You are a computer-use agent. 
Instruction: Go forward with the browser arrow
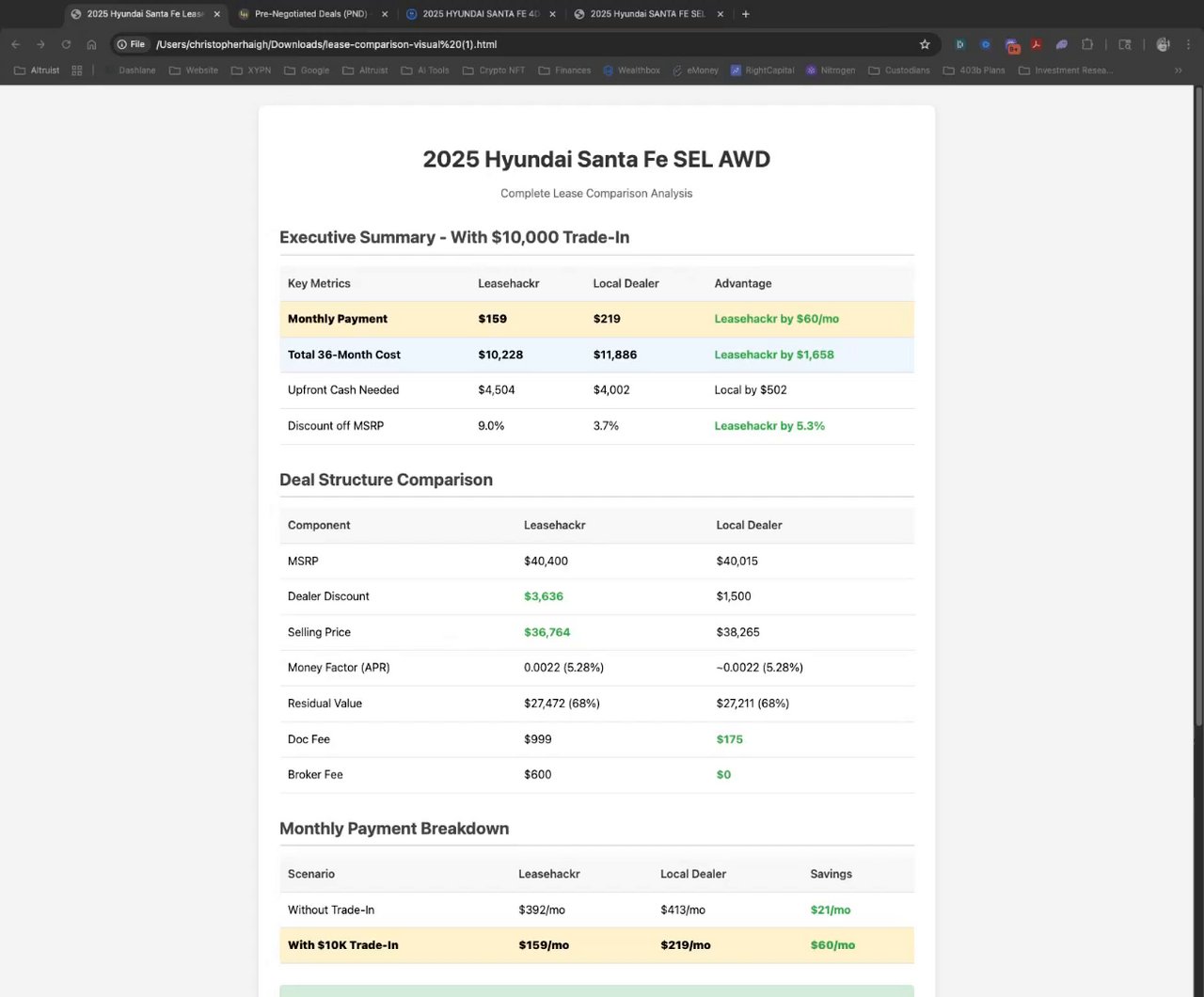click(40, 44)
